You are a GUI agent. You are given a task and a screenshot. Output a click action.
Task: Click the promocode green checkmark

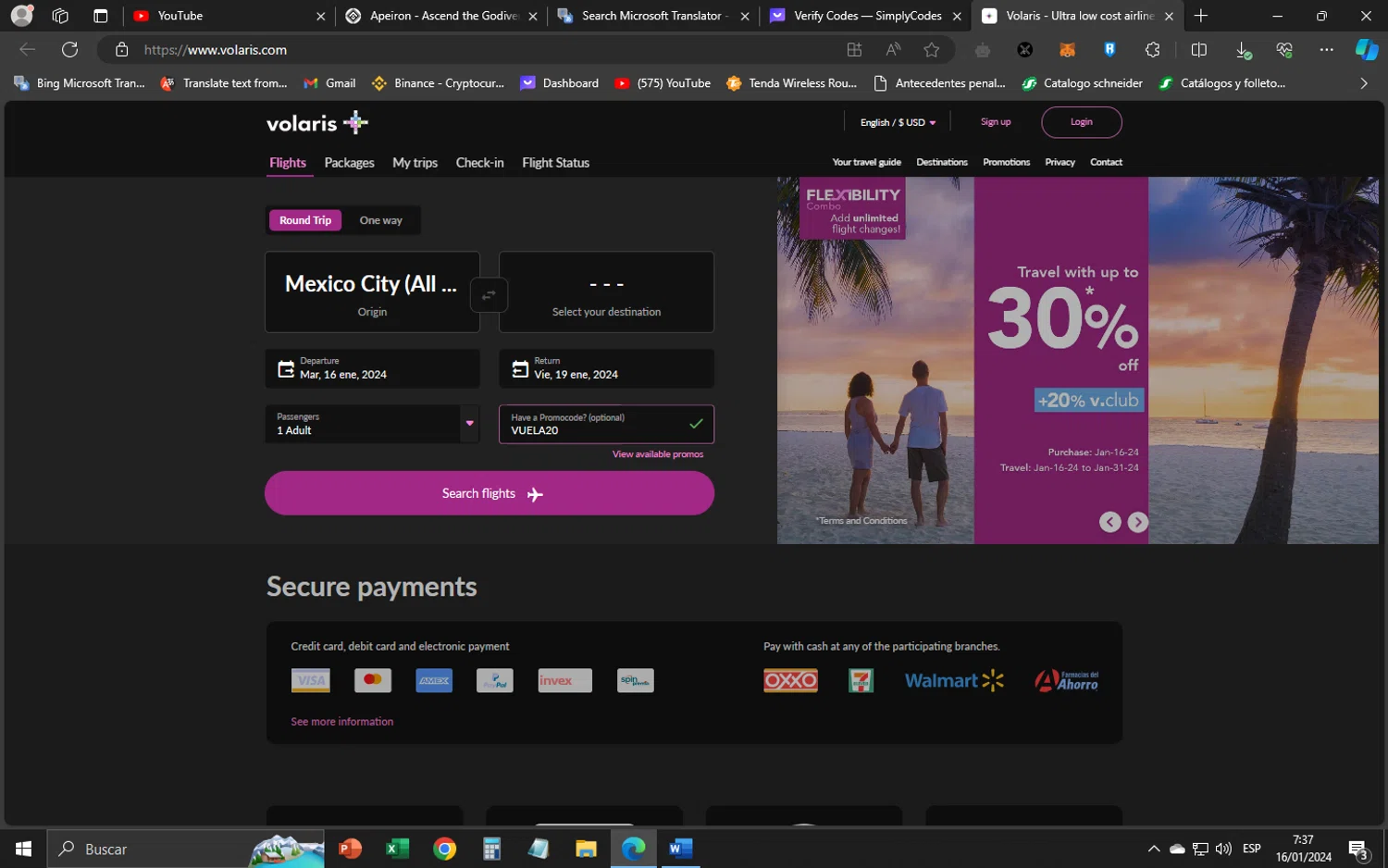pos(696,424)
